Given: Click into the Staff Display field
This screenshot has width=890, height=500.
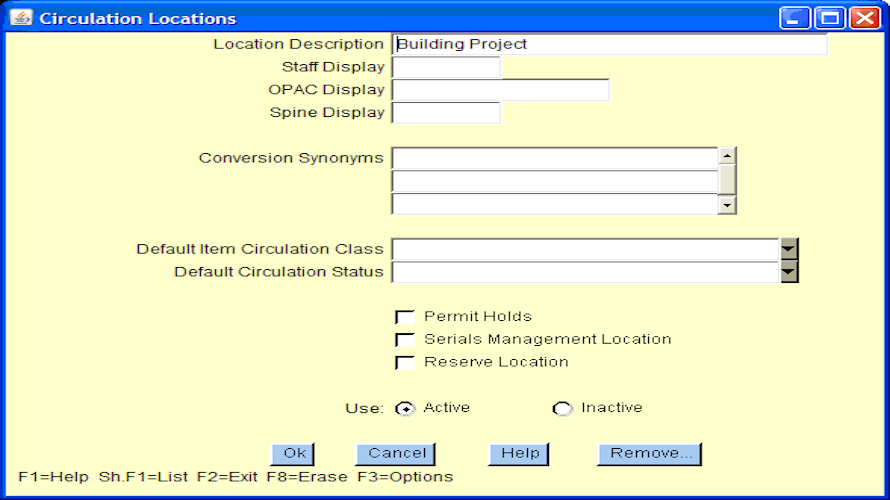Looking at the screenshot, I should [446, 67].
